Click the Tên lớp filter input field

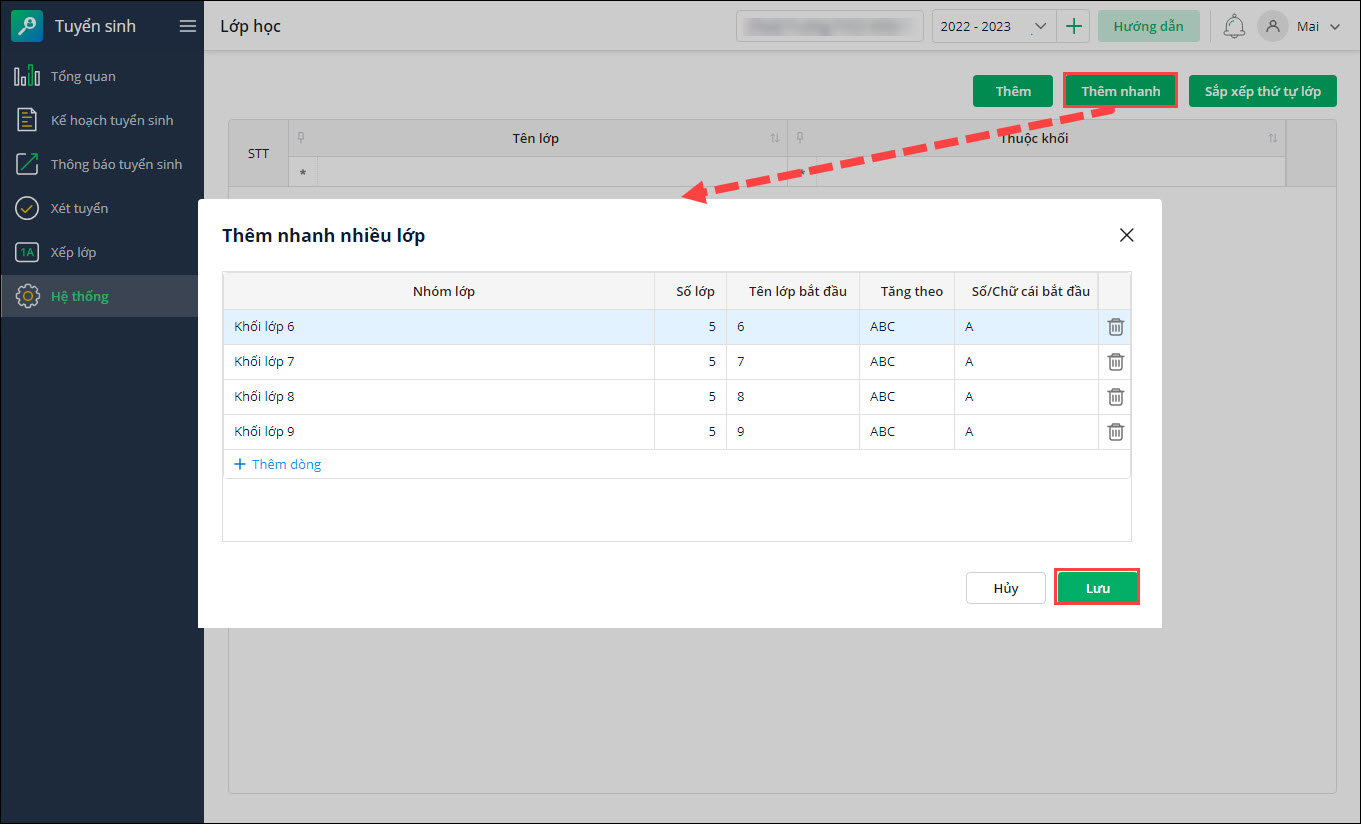click(552, 172)
